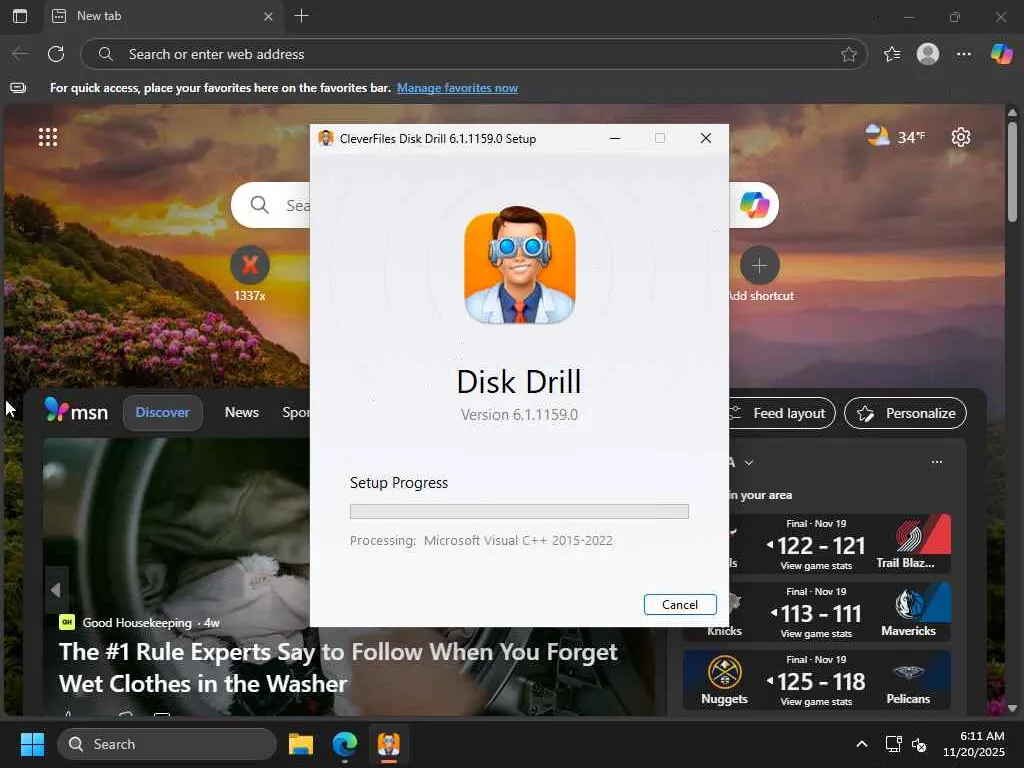Minimize the Disk Drill Setup window

click(615, 138)
